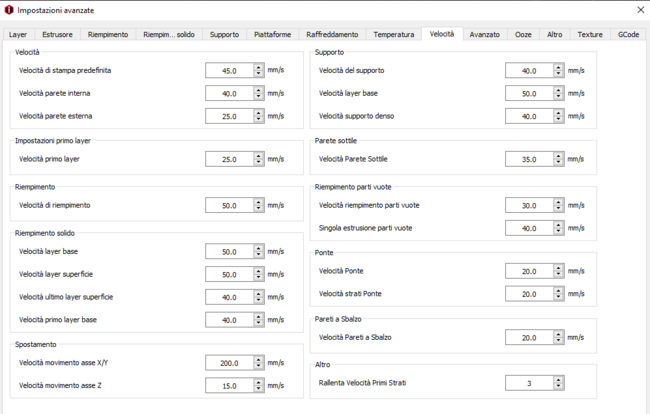Open the Estrusore tab
The height and width of the screenshot is (414, 650).
click(x=57, y=34)
